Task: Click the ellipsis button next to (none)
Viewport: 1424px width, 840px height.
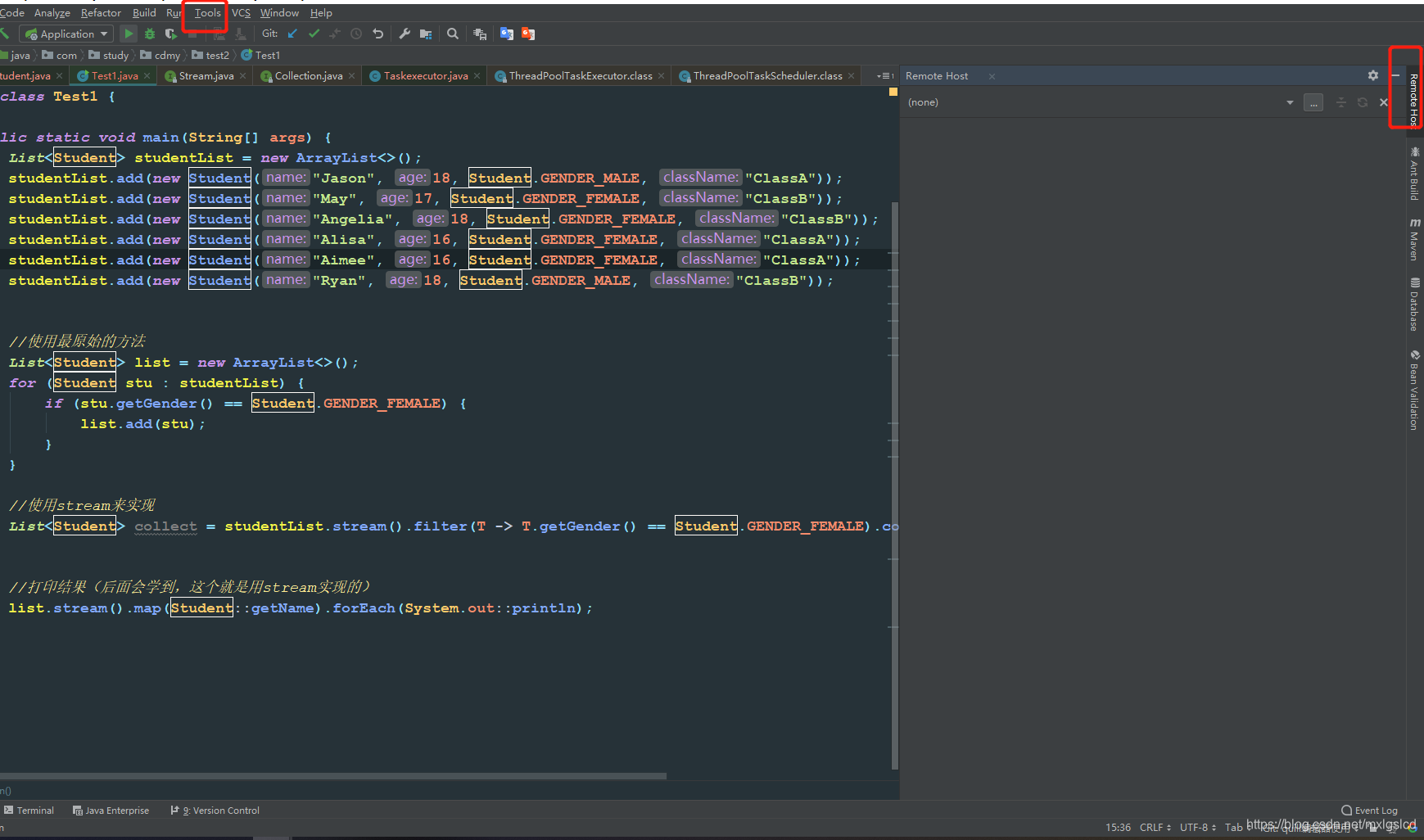Action: pos(1313,102)
